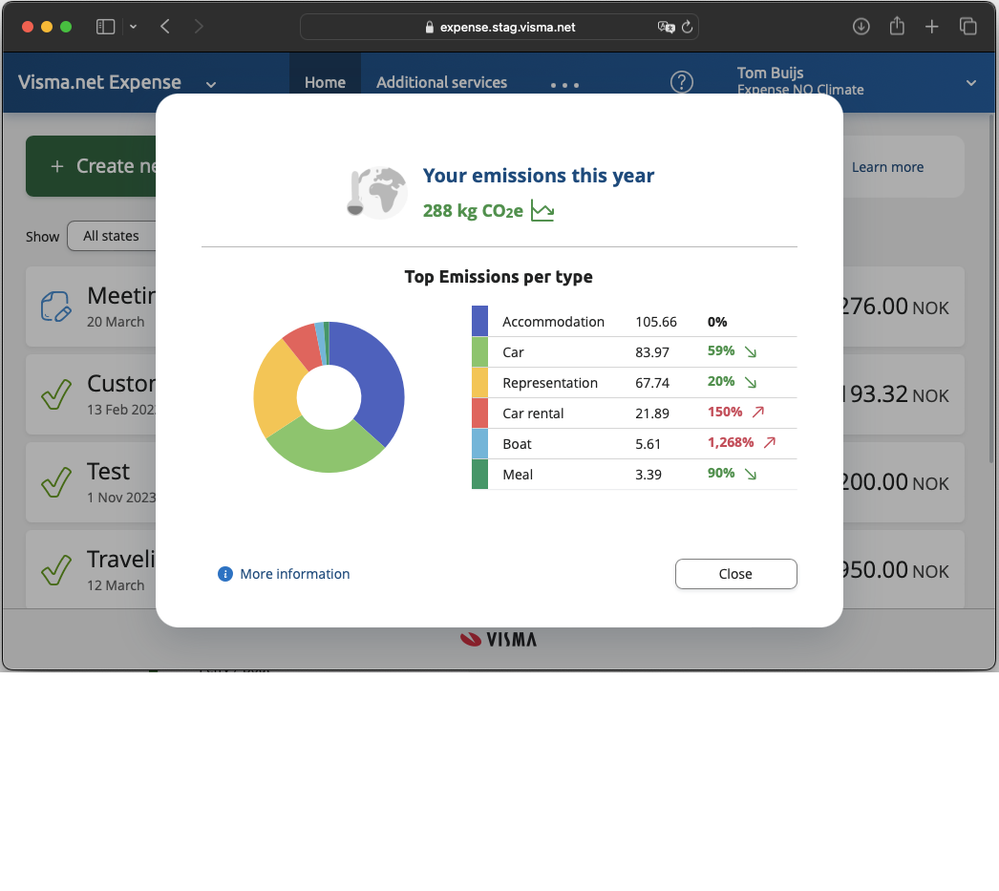Open Safari downloads icon
The width and height of the screenshot is (999, 891).
(x=861, y=27)
